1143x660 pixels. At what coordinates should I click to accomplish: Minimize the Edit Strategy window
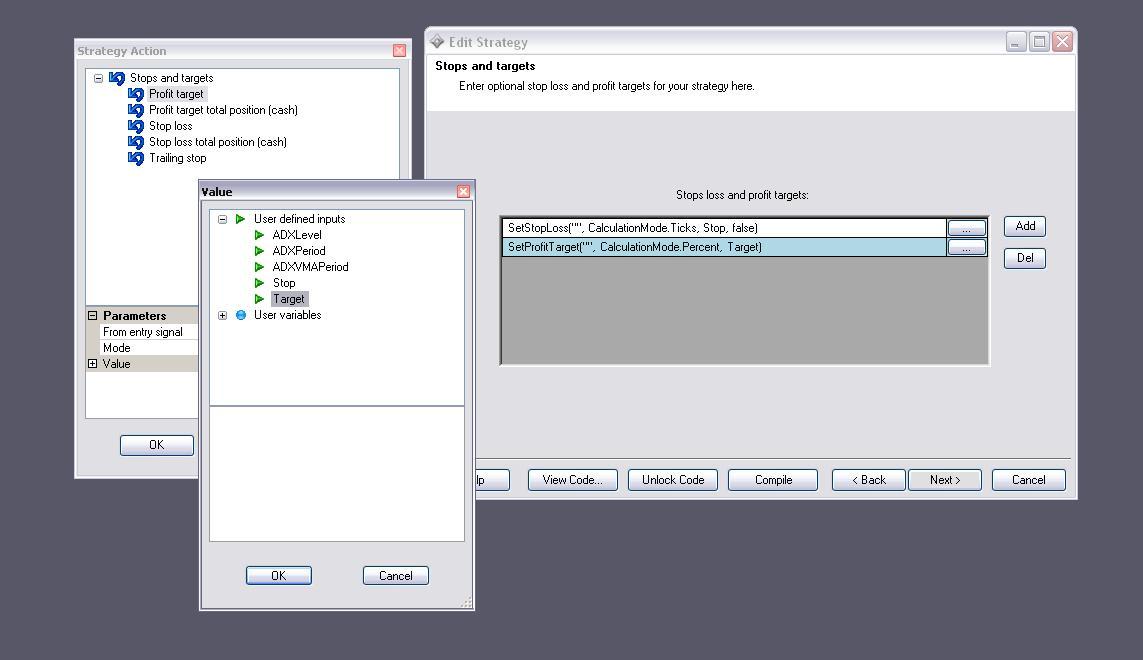click(1016, 42)
